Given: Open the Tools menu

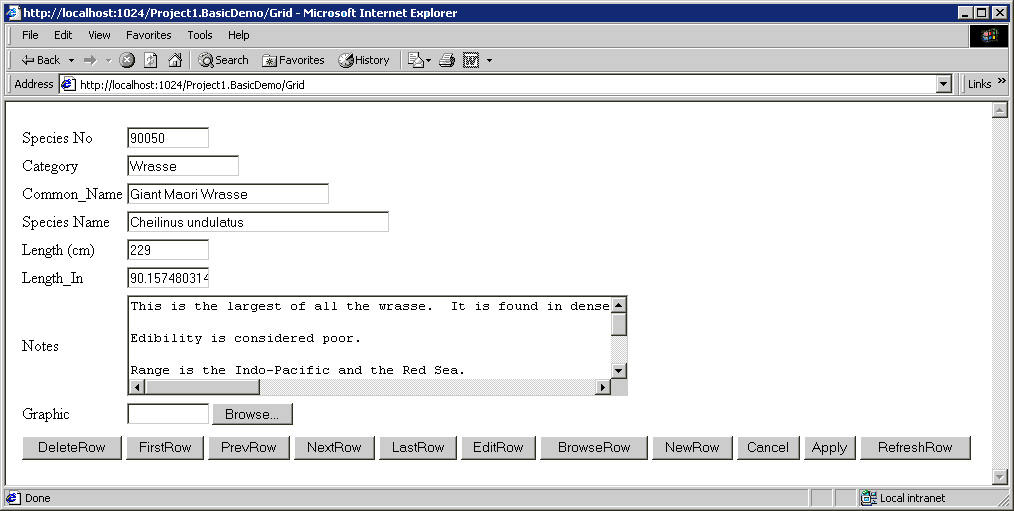Looking at the screenshot, I should 200,35.
